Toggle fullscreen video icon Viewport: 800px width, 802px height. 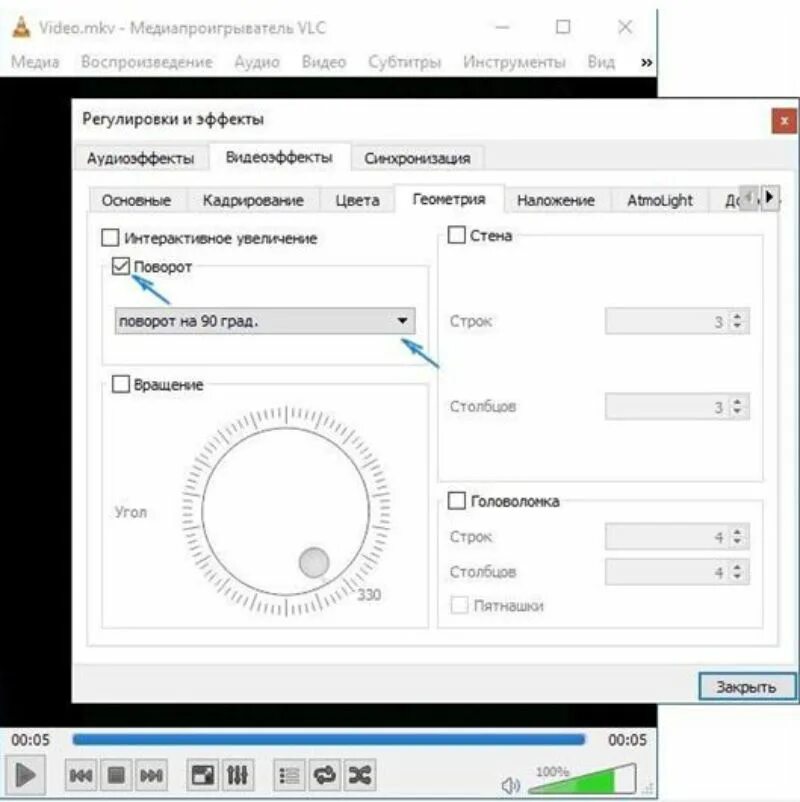click(x=203, y=775)
